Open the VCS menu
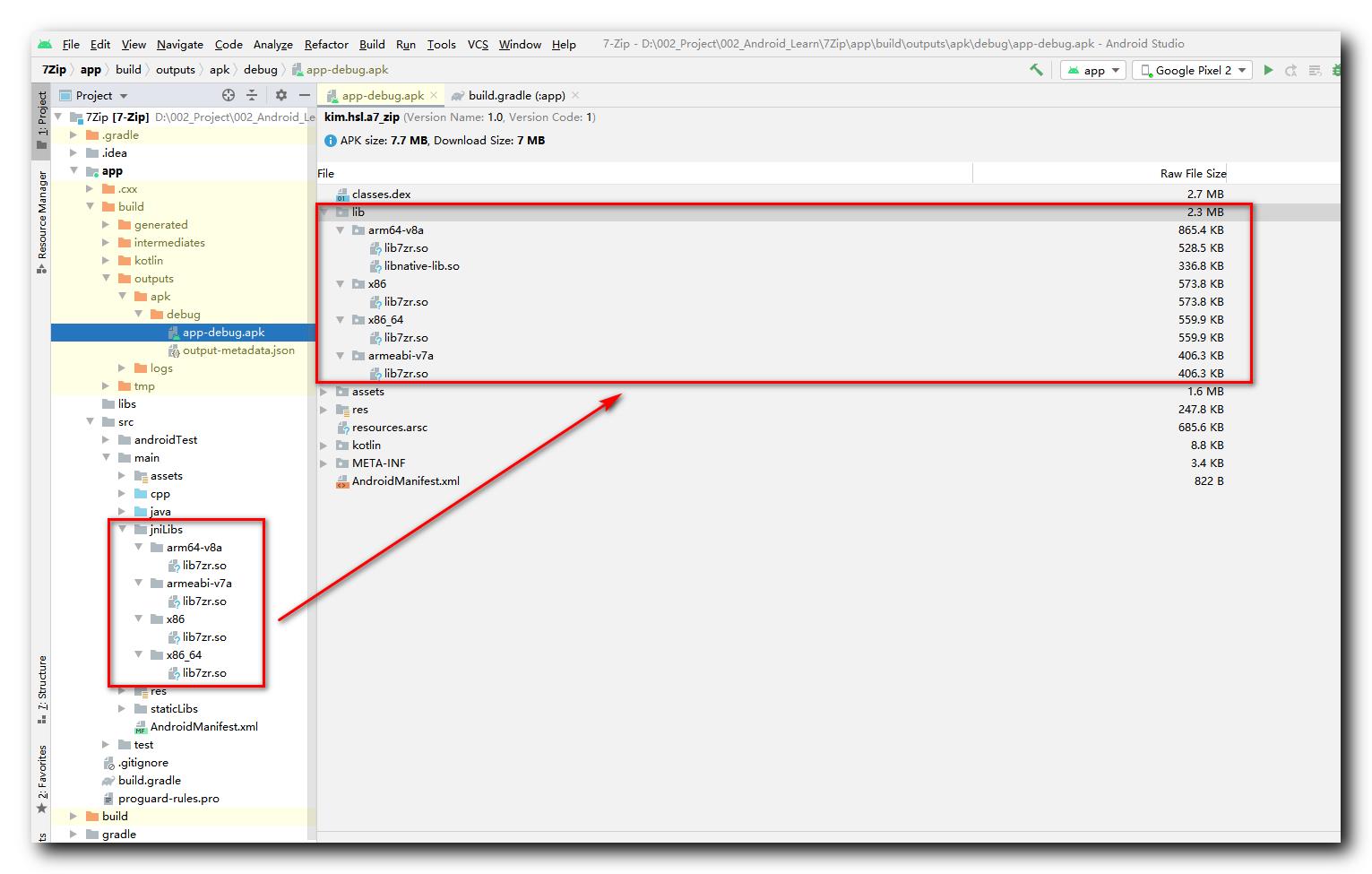The width and height of the screenshot is (1372, 874). coord(478,44)
